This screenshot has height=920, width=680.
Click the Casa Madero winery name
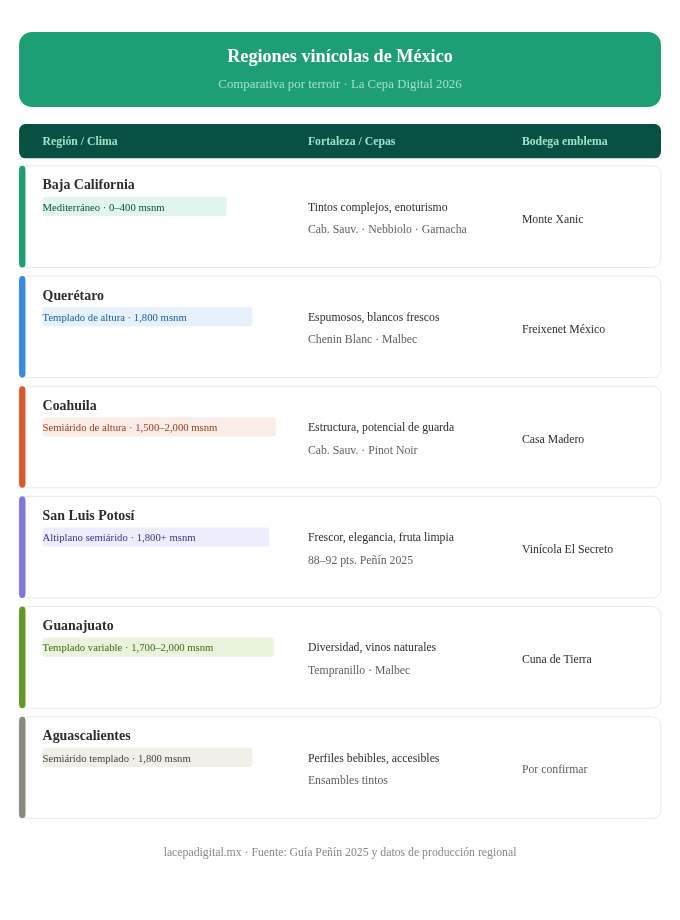pos(553,439)
